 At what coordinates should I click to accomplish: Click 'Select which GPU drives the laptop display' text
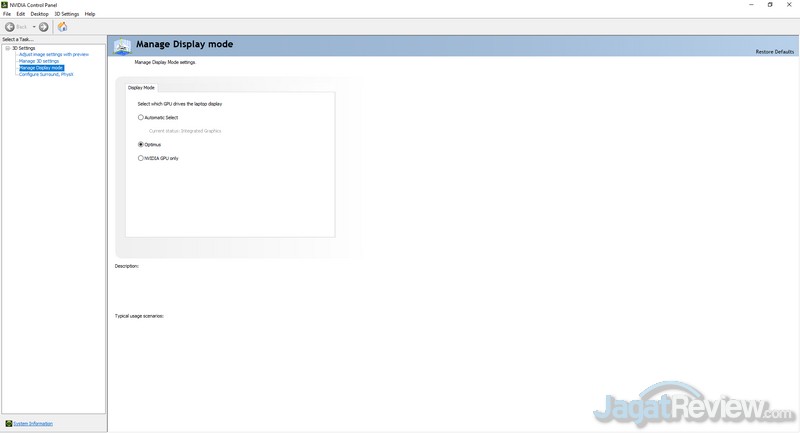tap(180, 104)
